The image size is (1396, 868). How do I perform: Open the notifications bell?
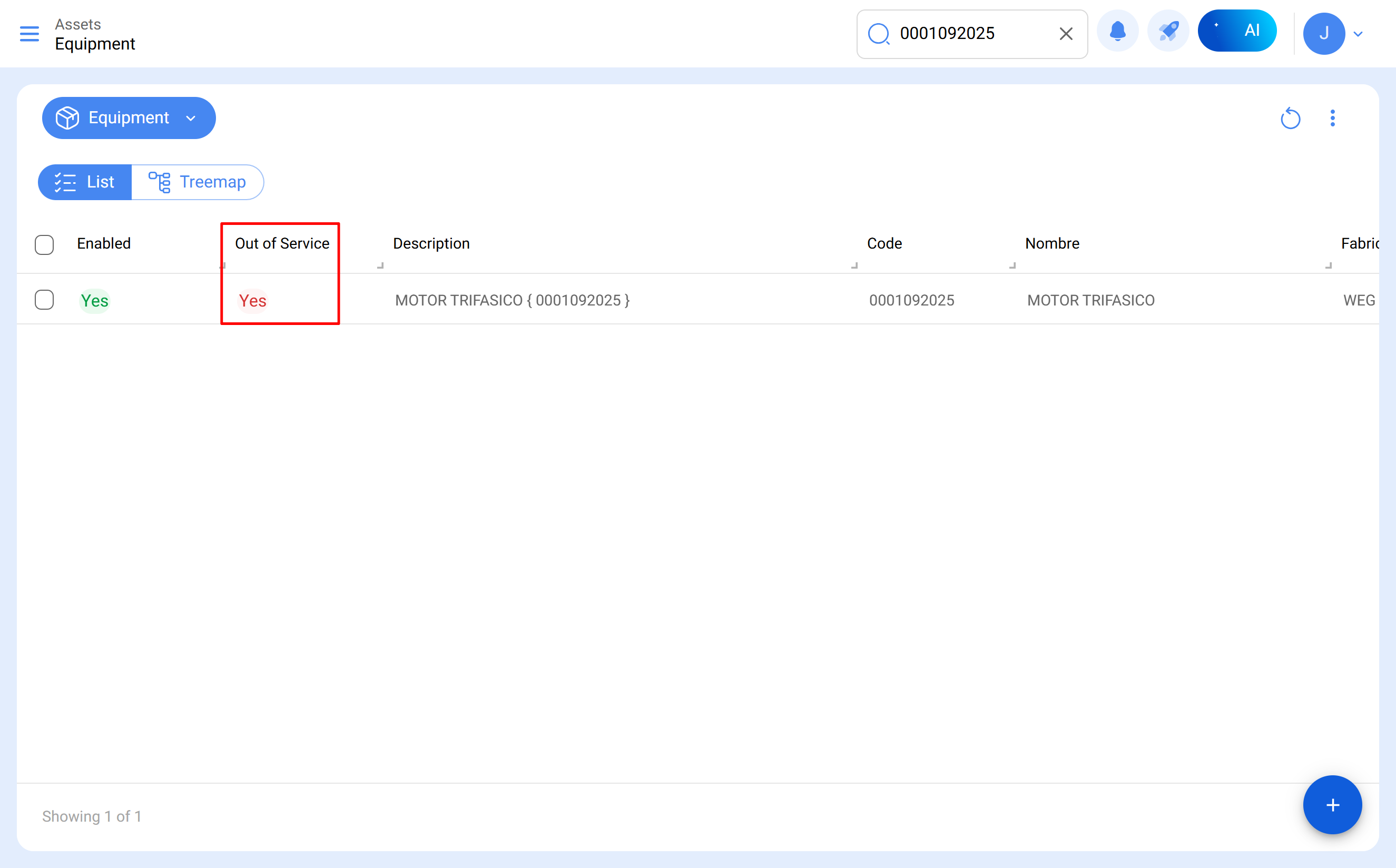pos(1117,31)
